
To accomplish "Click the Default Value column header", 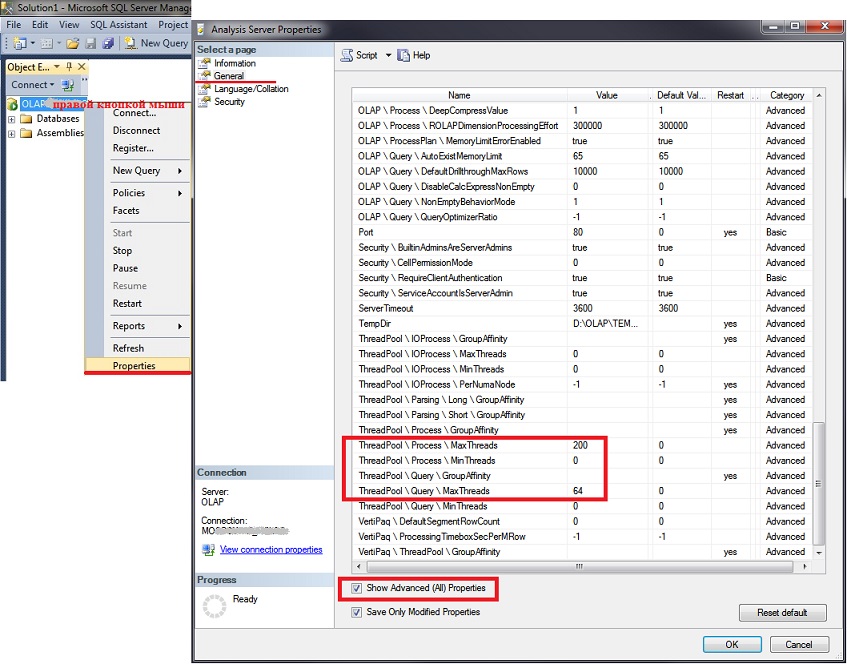I will tap(681, 95).
